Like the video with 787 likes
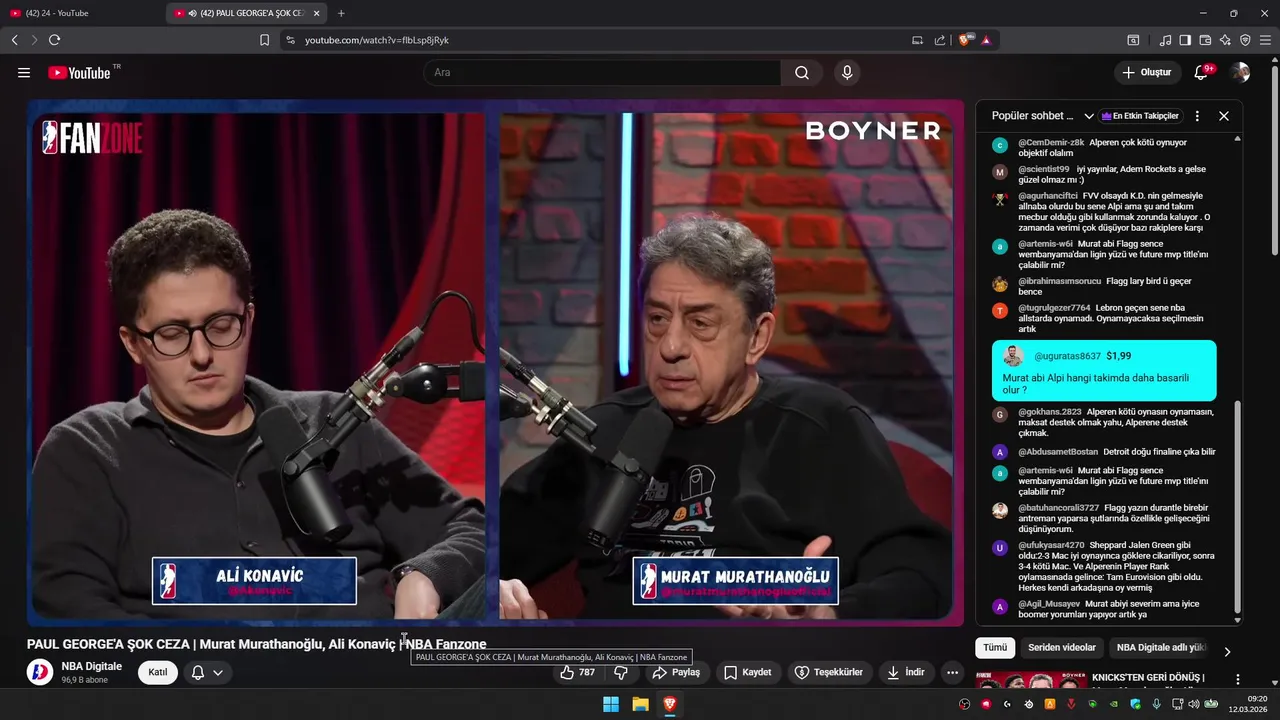This screenshot has height=720, width=1280. (x=578, y=672)
